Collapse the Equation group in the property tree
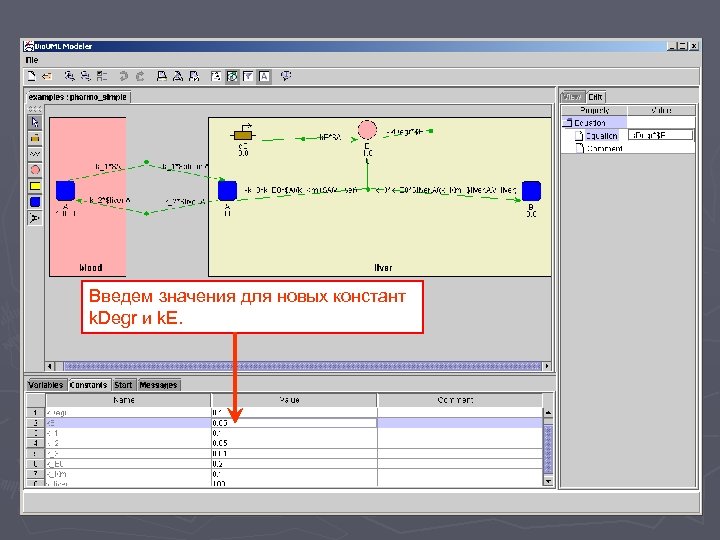The height and width of the screenshot is (540, 720). (568, 123)
